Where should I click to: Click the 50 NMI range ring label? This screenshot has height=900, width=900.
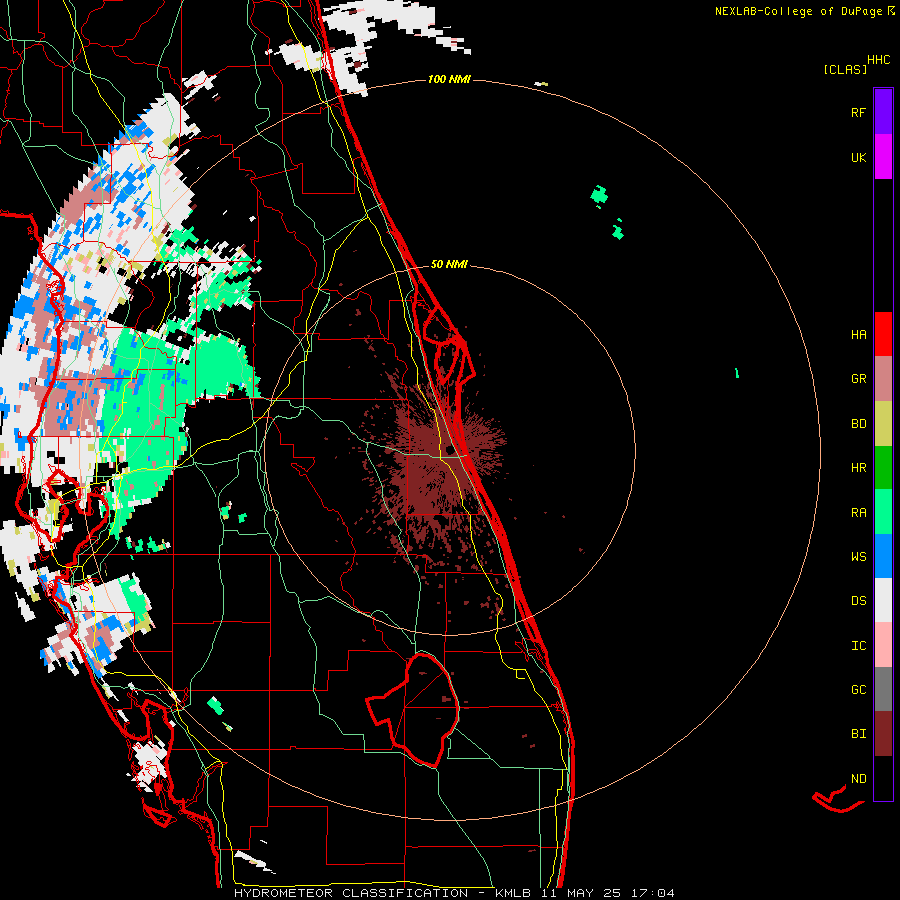tap(449, 264)
